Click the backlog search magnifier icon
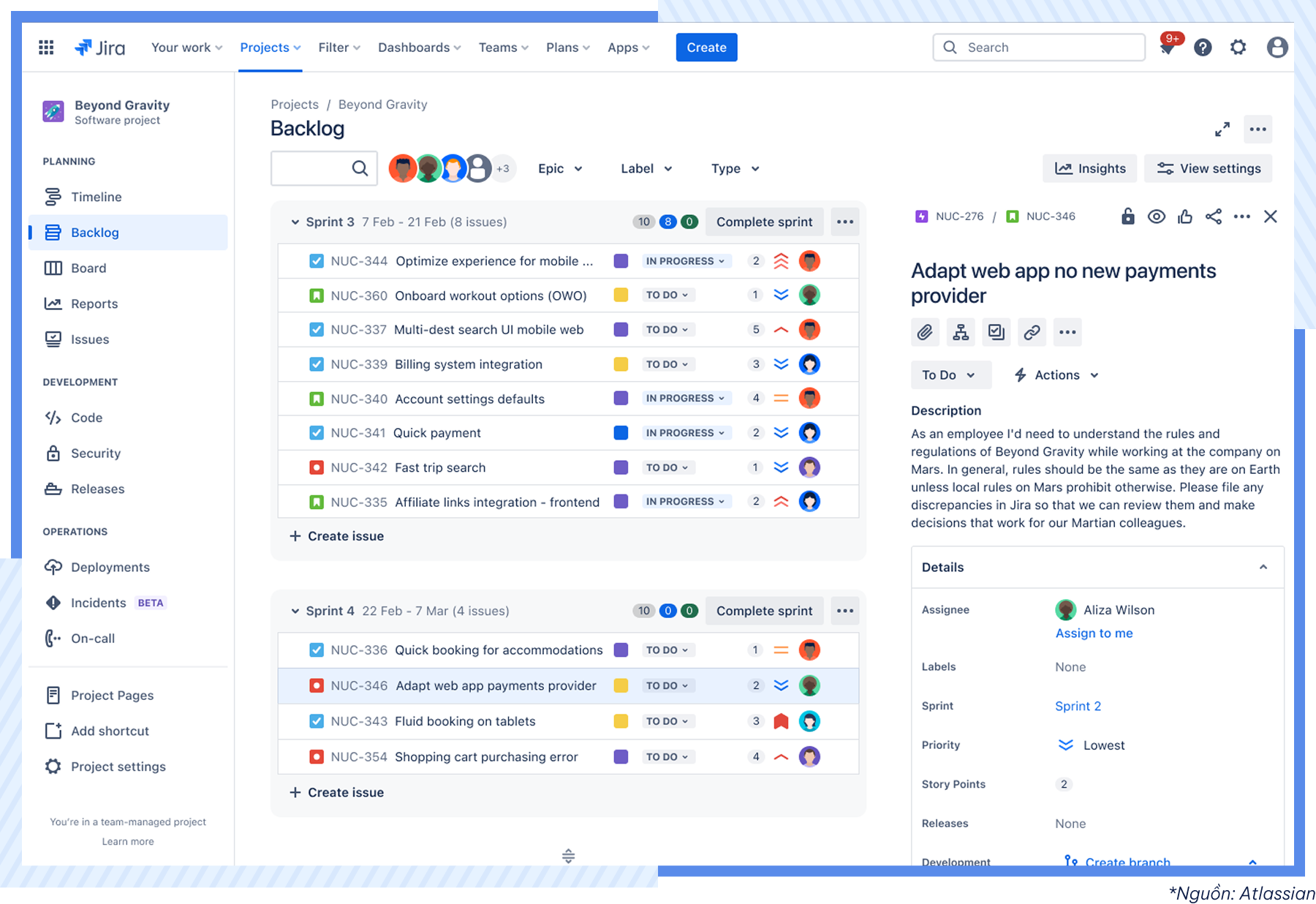Screen dimensions: 1316x904 (360, 168)
